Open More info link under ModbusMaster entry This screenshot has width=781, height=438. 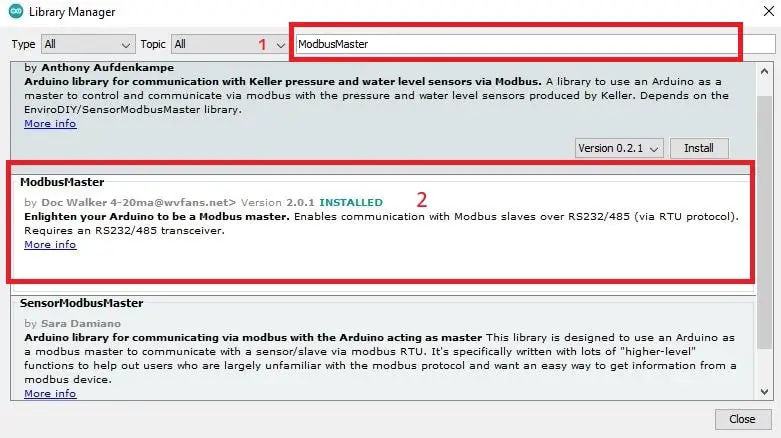(x=50, y=245)
